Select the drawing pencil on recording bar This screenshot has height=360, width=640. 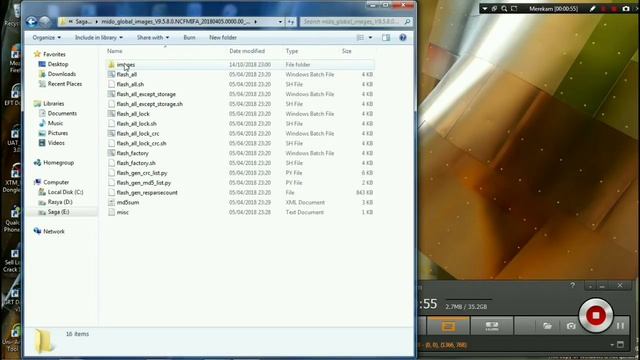pyautogui.click(x=592, y=9)
